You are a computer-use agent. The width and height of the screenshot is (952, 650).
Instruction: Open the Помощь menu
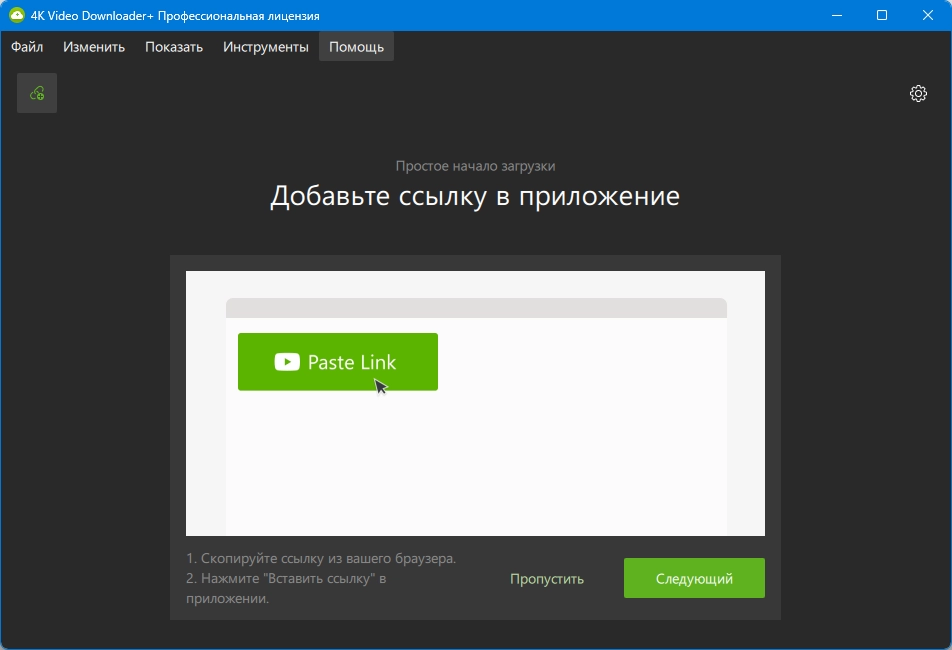pyautogui.click(x=356, y=47)
